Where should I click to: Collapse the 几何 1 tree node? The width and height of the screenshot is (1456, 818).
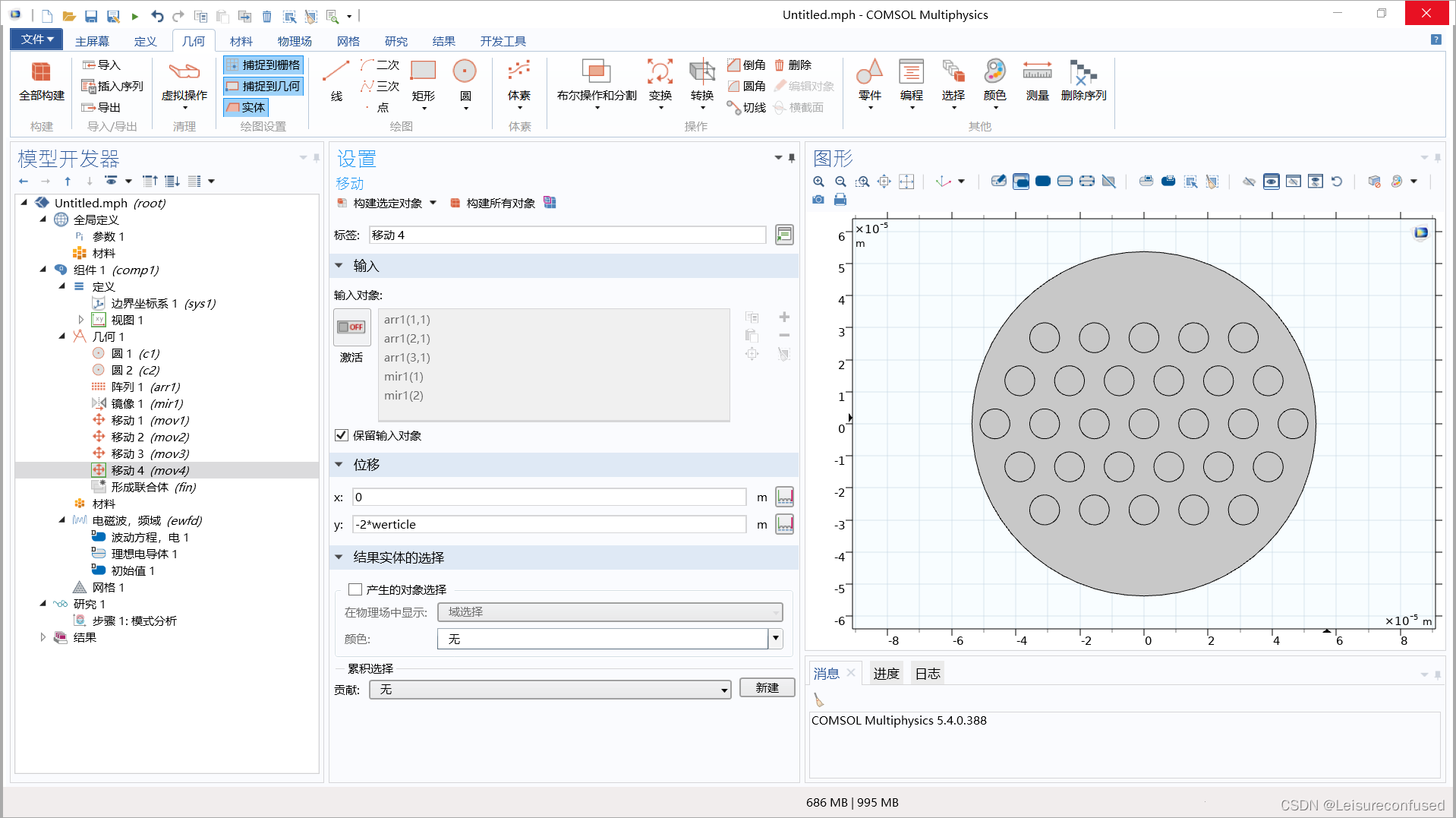point(62,336)
